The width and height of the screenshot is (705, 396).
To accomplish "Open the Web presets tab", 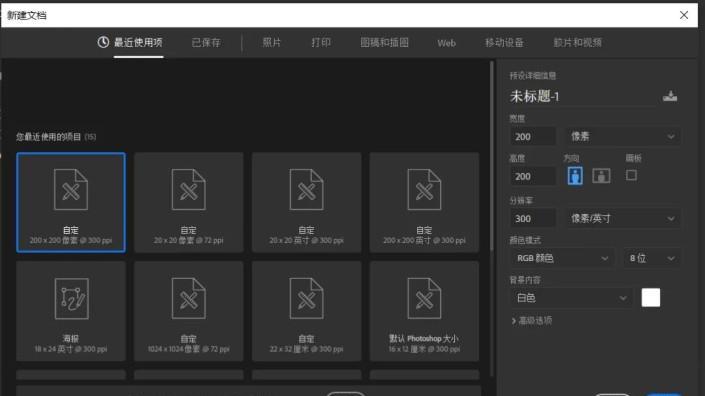I will click(446, 43).
